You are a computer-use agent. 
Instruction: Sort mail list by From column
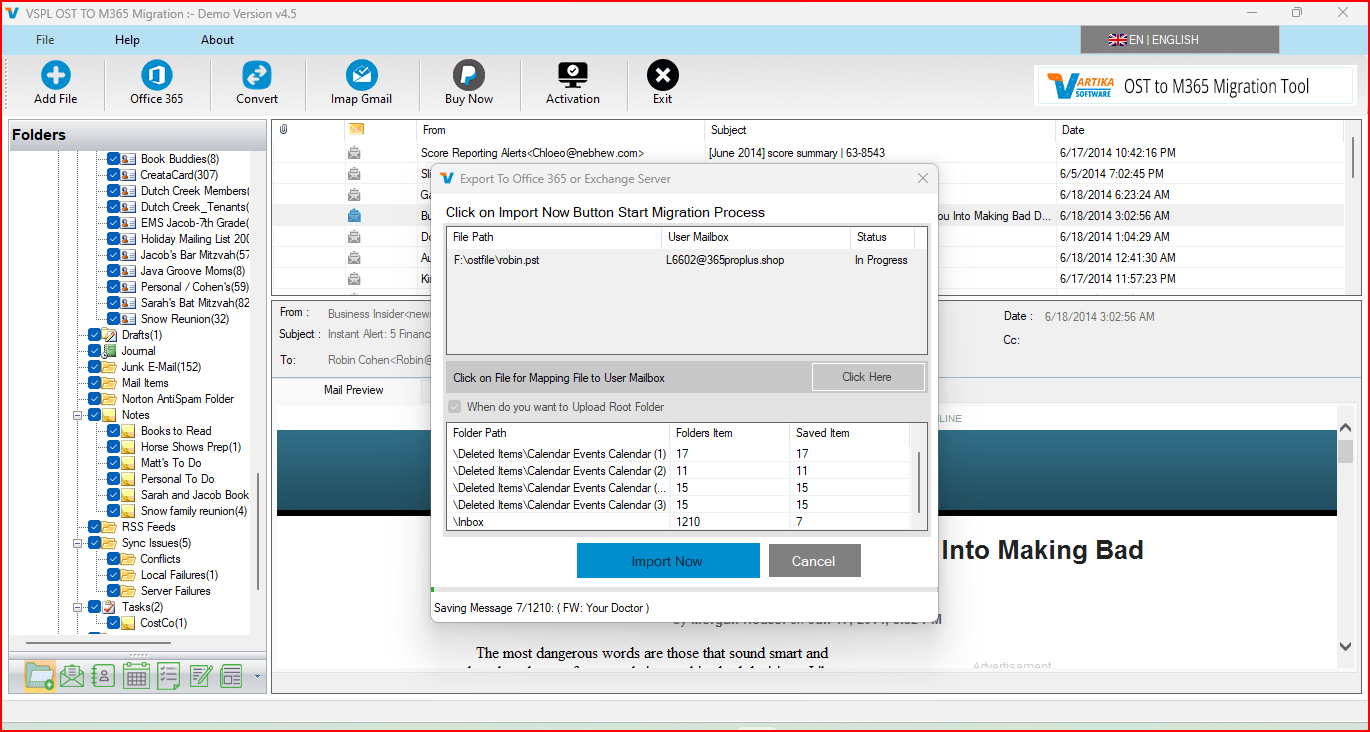coord(560,130)
